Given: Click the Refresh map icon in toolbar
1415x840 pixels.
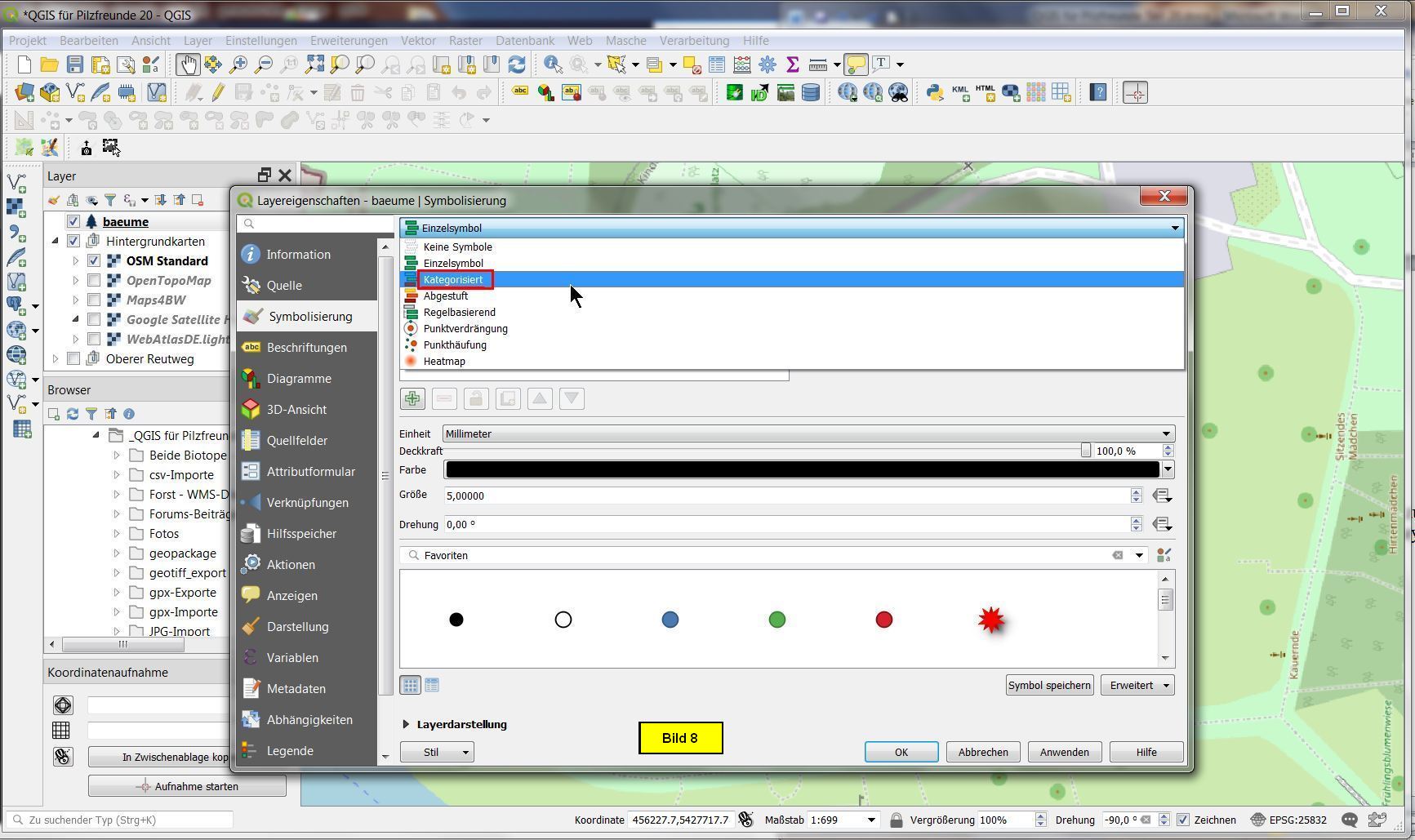Looking at the screenshot, I should pyautogui.click(x=516, y=64).
